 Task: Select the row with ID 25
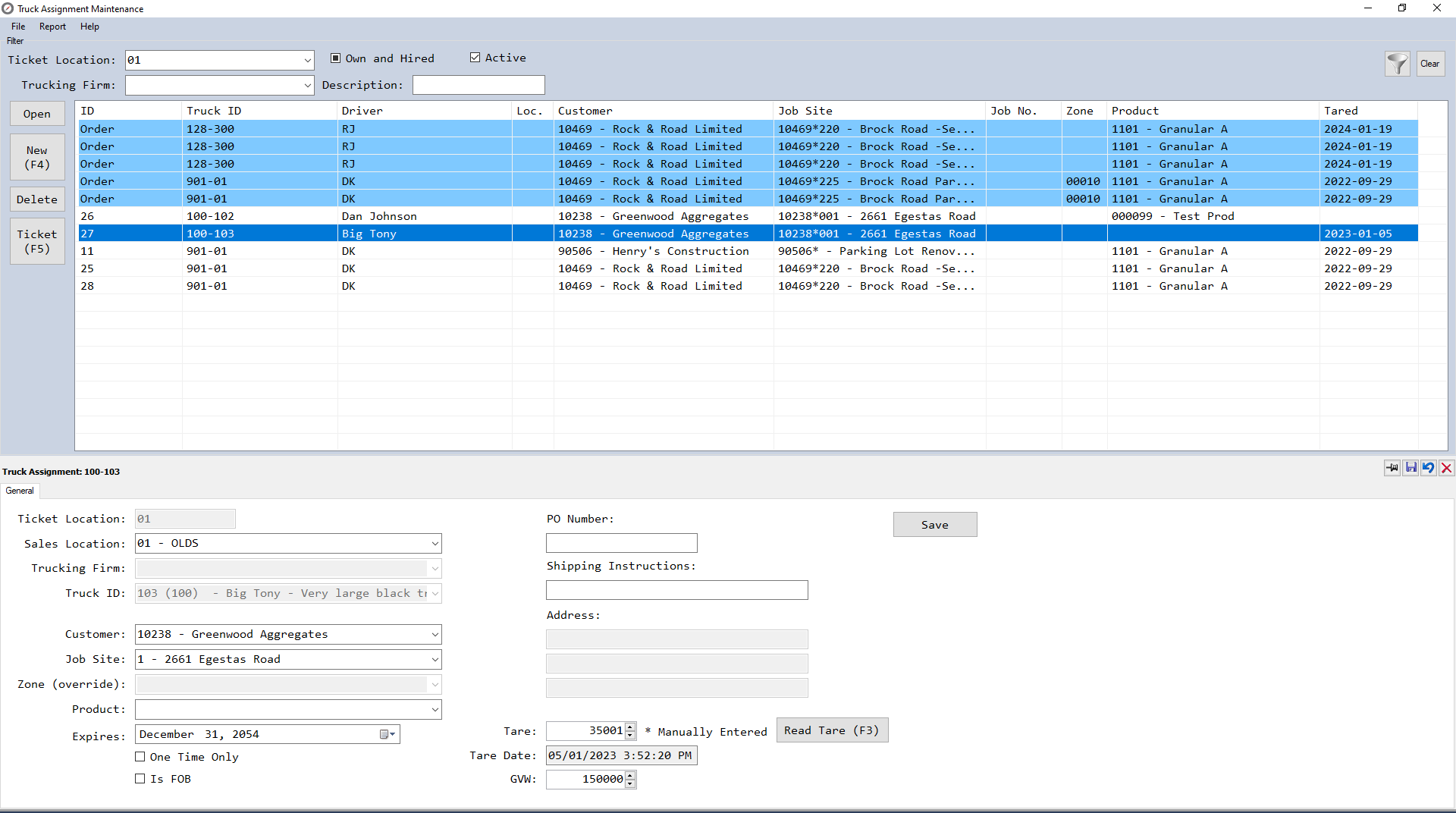point(748,268)
